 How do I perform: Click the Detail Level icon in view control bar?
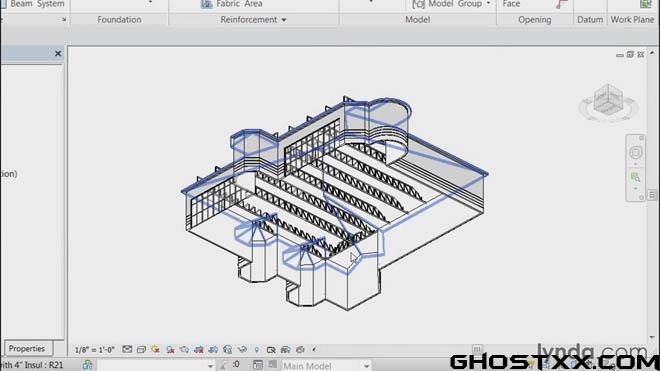(127, 349)
